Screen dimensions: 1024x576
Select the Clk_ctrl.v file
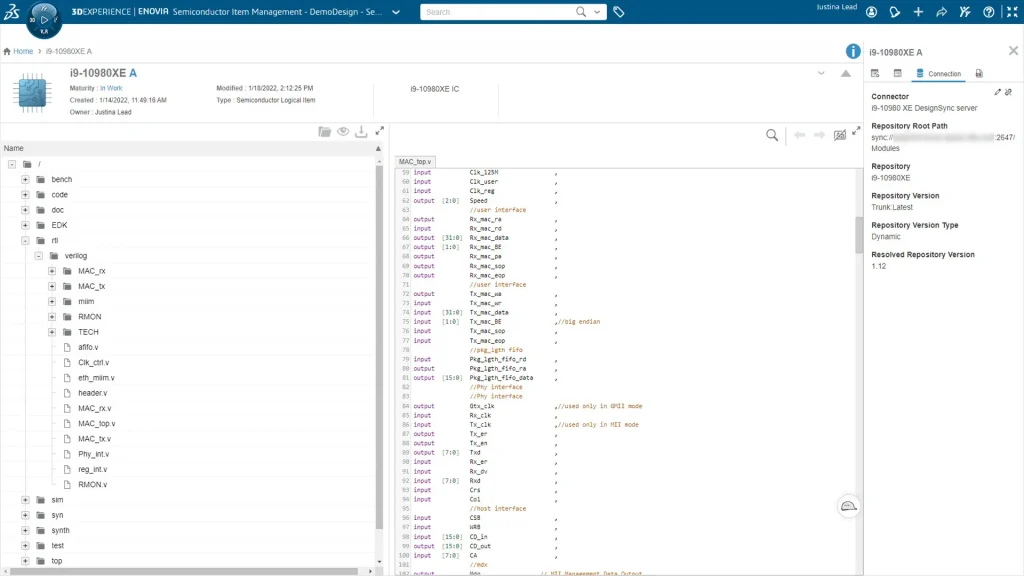tap(93, 362)
